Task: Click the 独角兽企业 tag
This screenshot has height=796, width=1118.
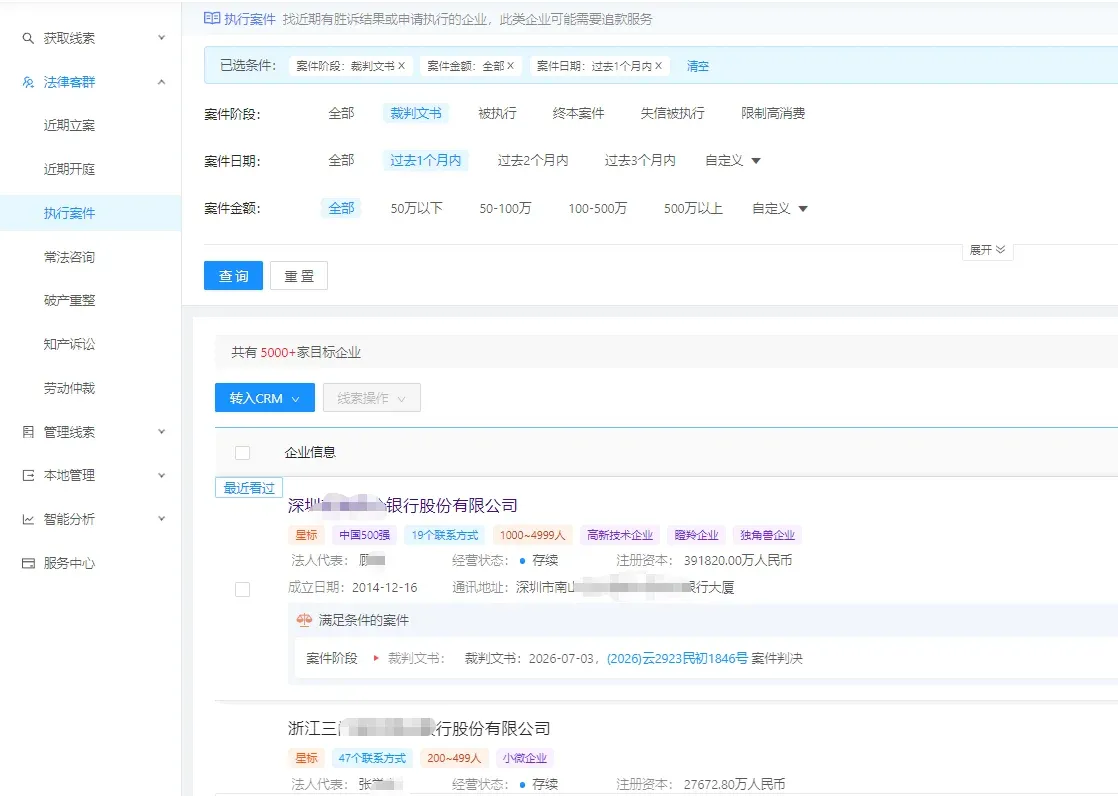Action: (767, 535)
